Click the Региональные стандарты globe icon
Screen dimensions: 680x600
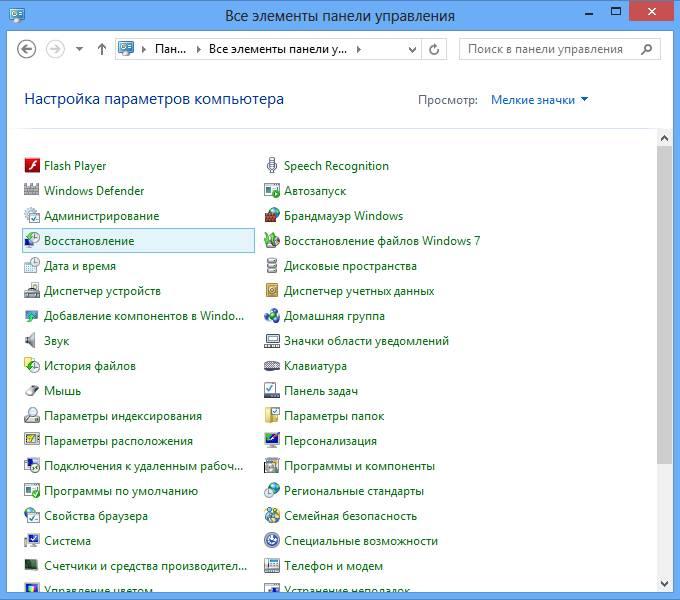pos(272,490)
